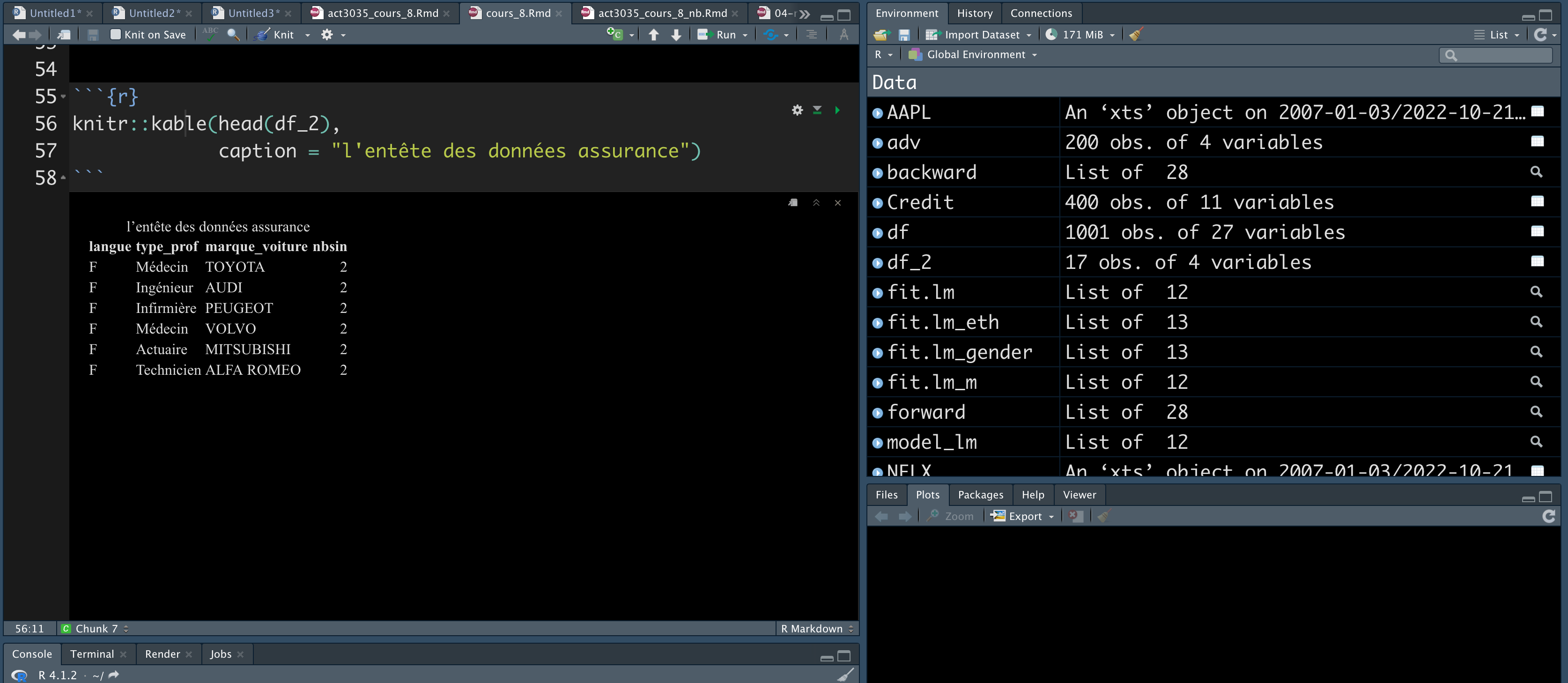The width and height of the screenshot is (1568, 683).
Task: Switch List view dropdown
Action: (1496, 35)
